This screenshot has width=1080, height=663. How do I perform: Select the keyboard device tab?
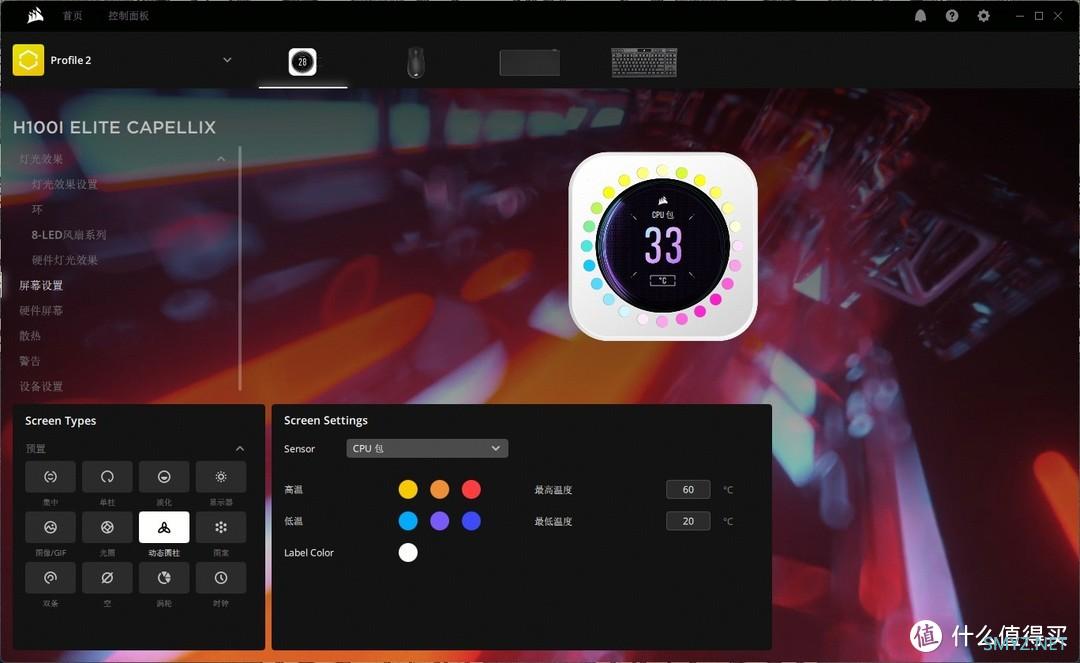(x=644, y=62)
